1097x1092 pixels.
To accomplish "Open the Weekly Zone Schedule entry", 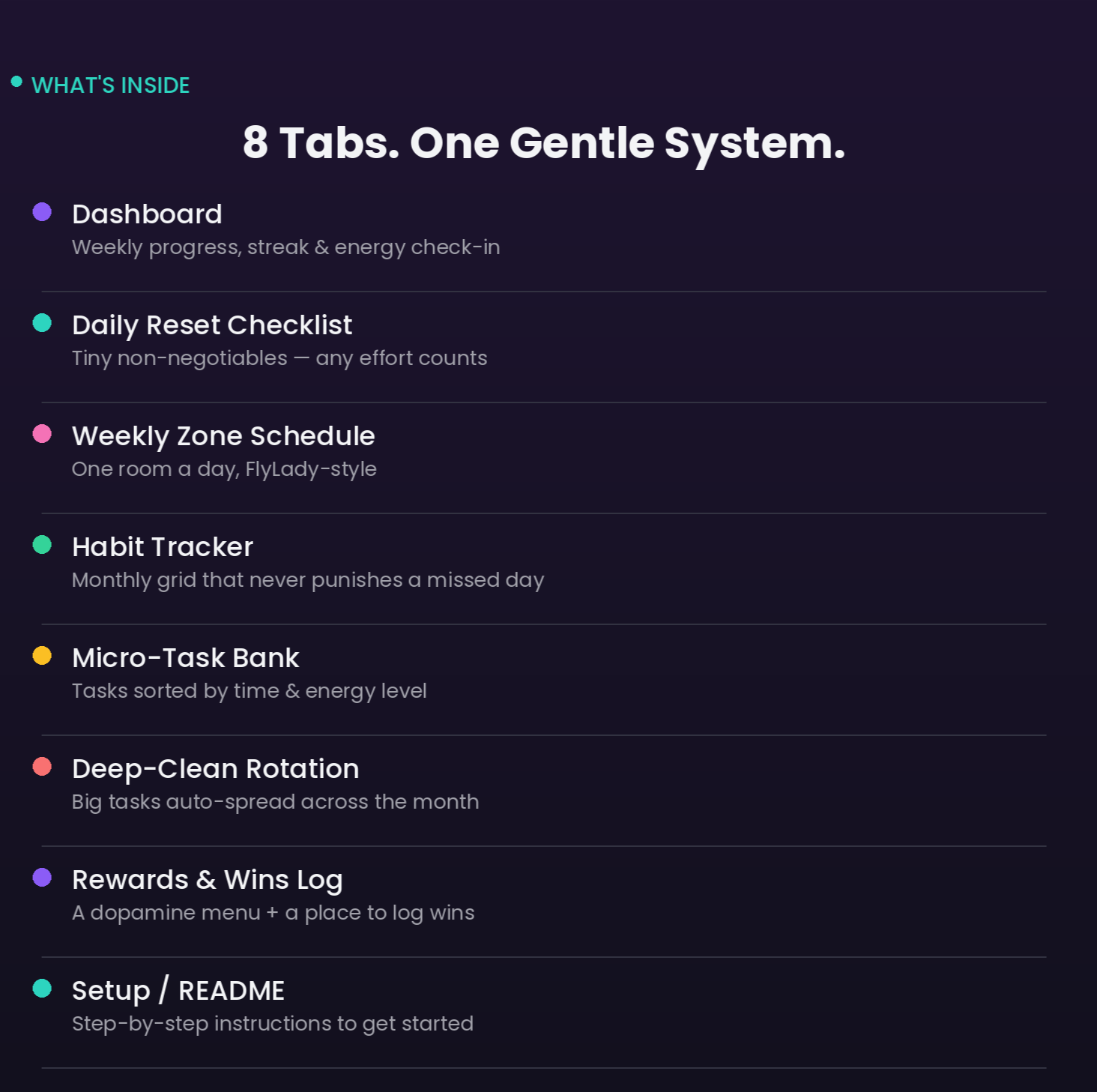I will click(223, 436).
